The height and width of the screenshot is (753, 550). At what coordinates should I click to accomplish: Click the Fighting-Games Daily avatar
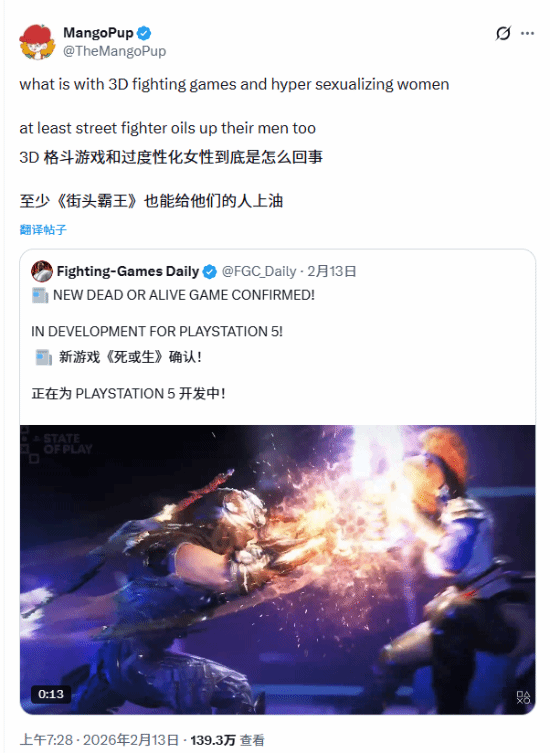tap(42, 271)
